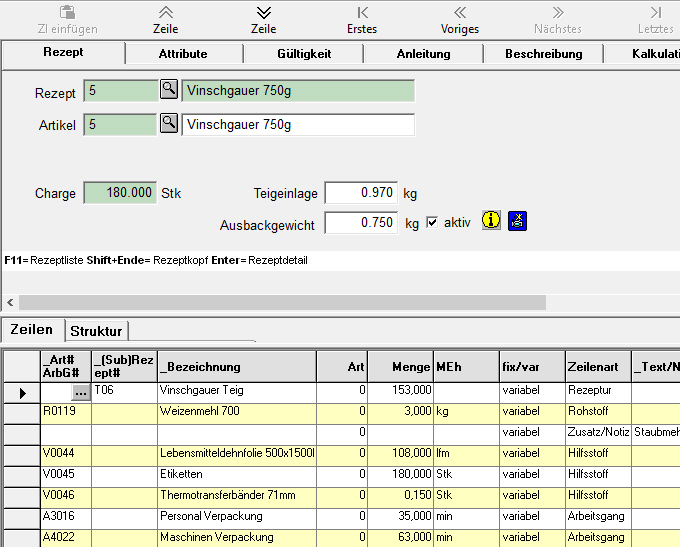Select the Zeilen tab
The height and width of the screenshot is (547, 680).
pos(32,330)
